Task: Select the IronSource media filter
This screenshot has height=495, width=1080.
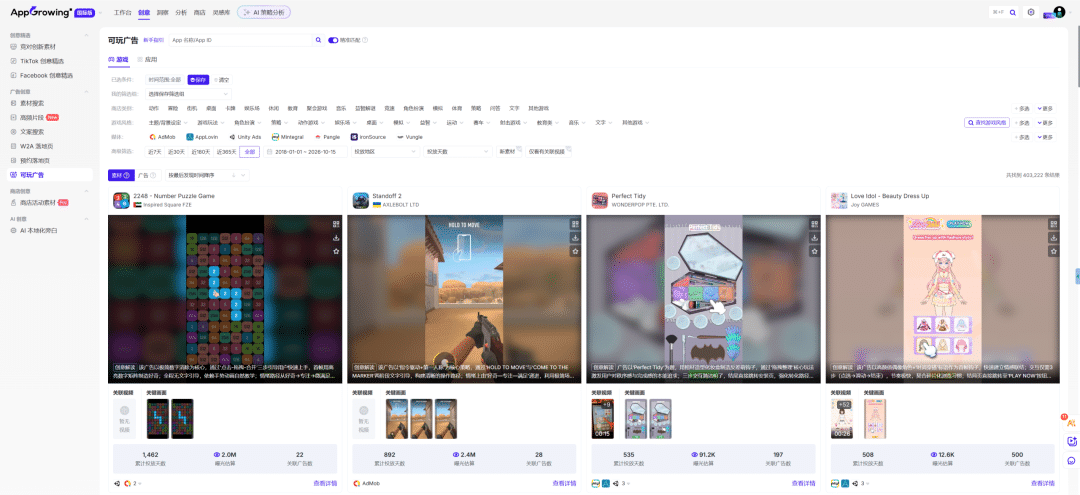Action: click(368, 137)
